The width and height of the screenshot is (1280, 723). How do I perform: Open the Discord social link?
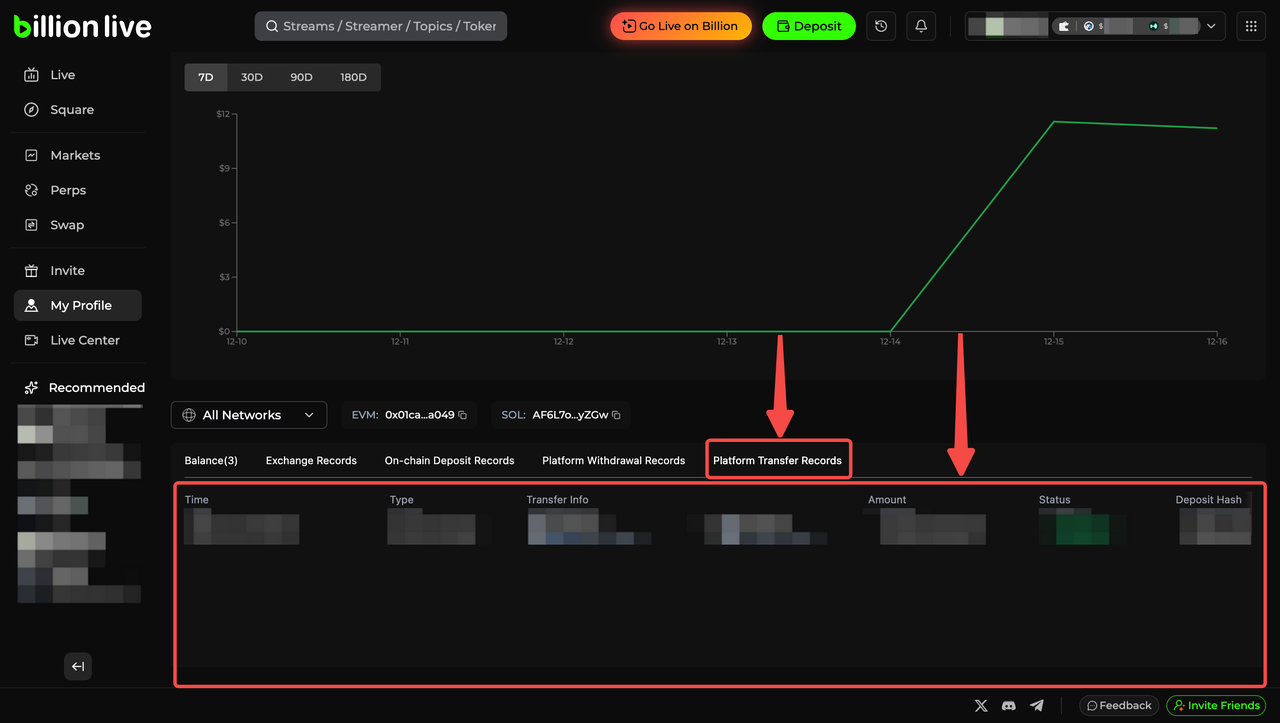1009,706
